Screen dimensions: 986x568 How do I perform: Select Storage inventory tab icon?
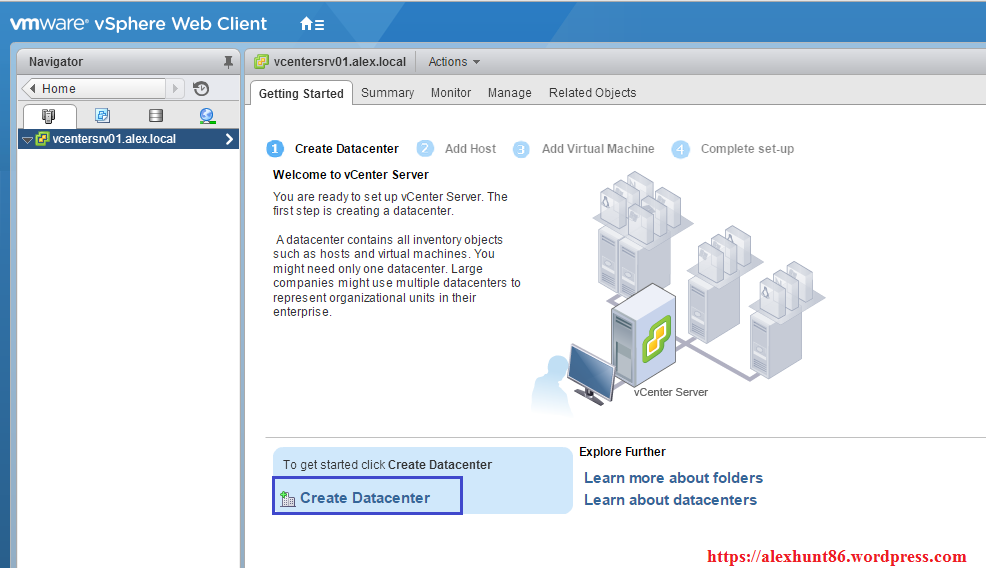point(156,116)
